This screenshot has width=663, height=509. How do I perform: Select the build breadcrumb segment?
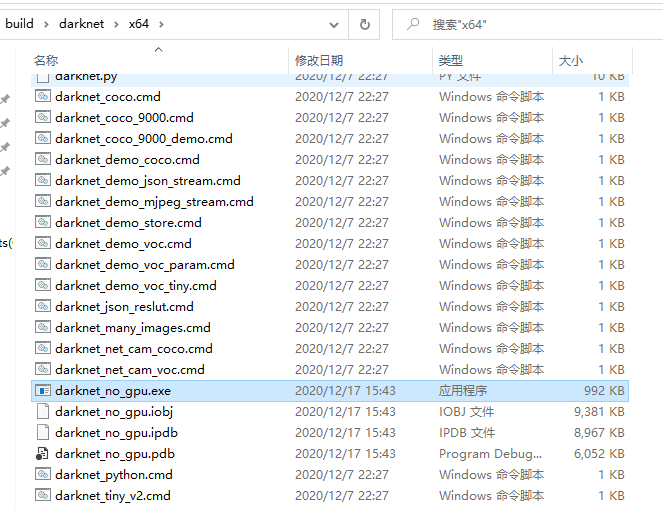pyautogui.click(x=19, y=24)
